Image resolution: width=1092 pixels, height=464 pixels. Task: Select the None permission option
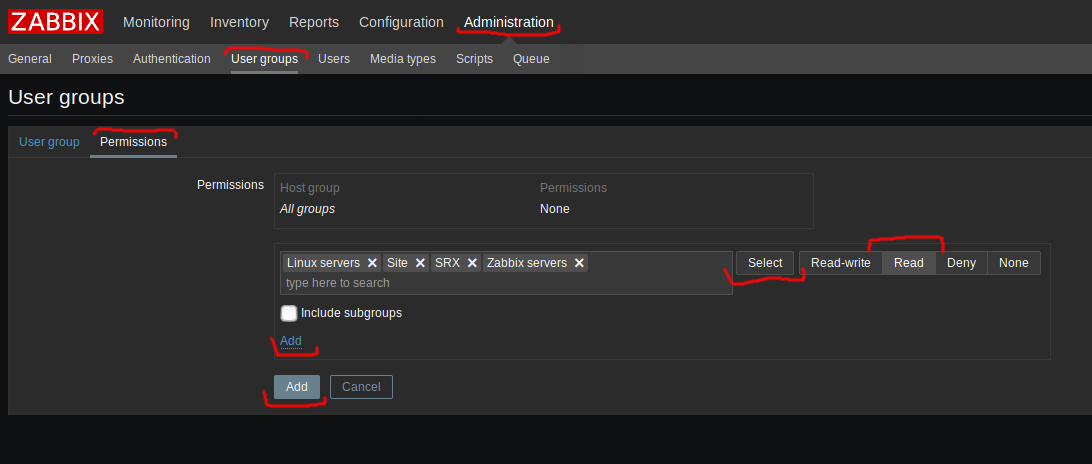[1013, 263]
